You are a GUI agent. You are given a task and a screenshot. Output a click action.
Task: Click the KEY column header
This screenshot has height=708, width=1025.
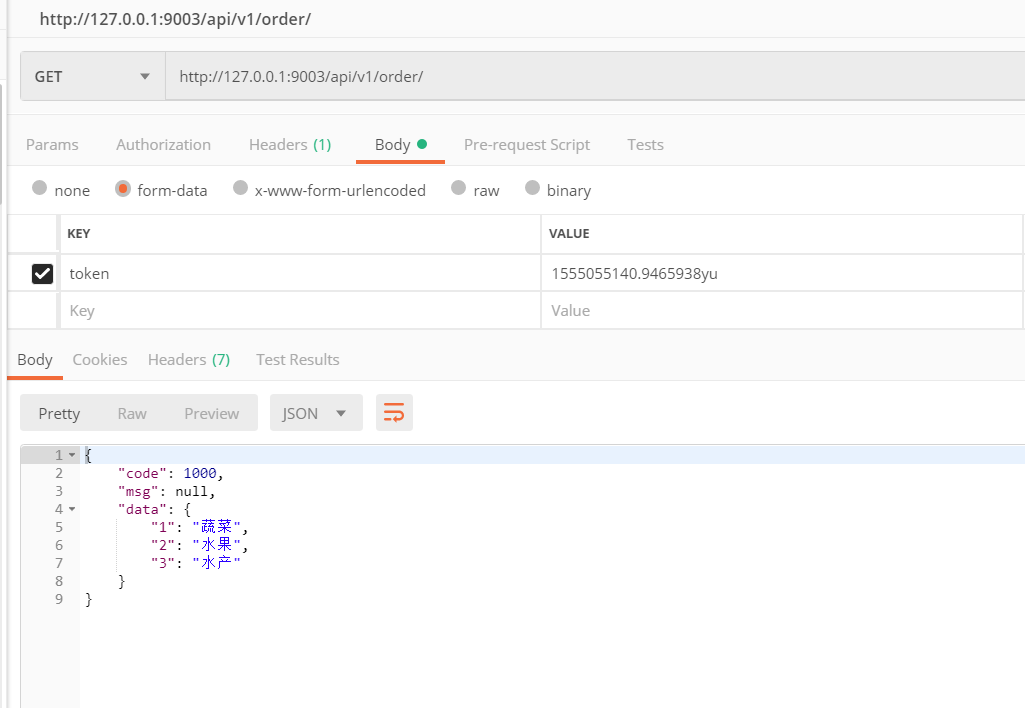(78, 233)
